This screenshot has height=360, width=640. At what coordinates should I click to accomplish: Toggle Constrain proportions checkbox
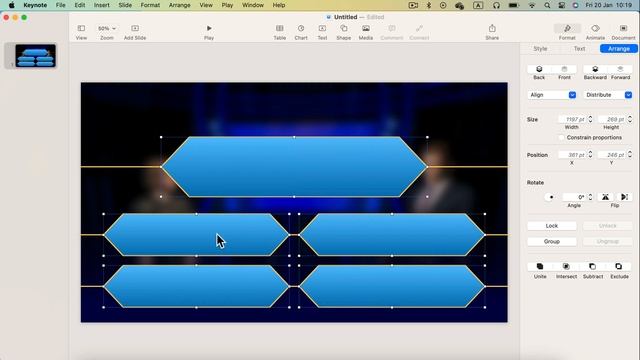pos(562,138)
